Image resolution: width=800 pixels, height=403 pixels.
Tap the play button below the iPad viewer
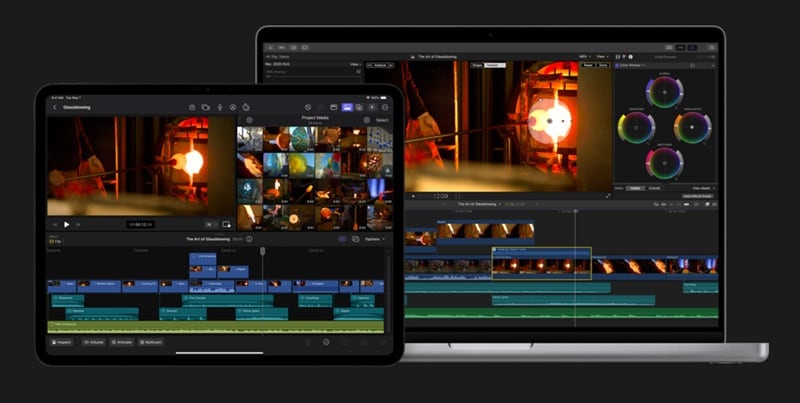coord(66,224)
